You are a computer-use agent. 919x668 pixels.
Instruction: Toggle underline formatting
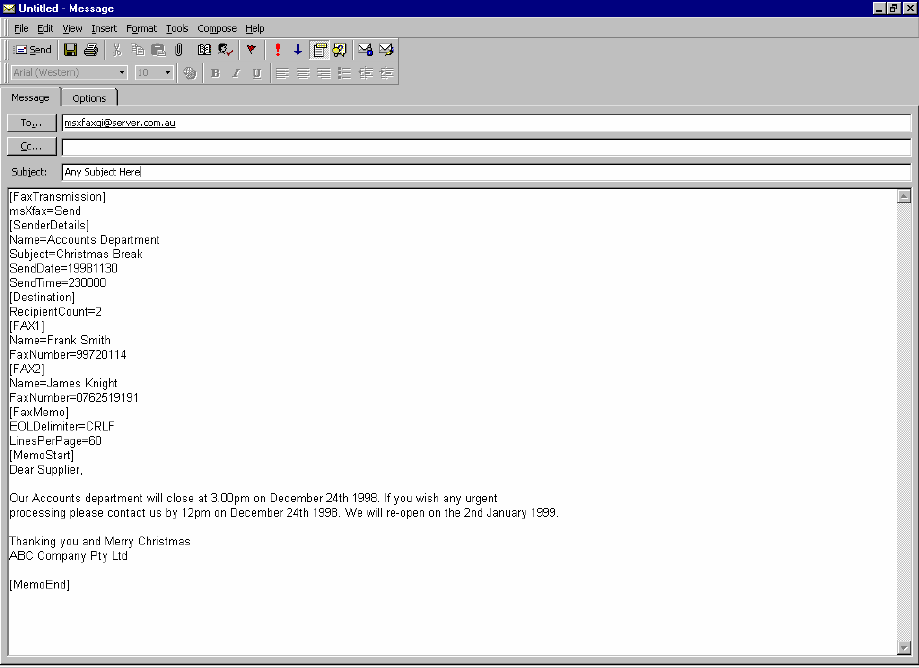(257, 73)
